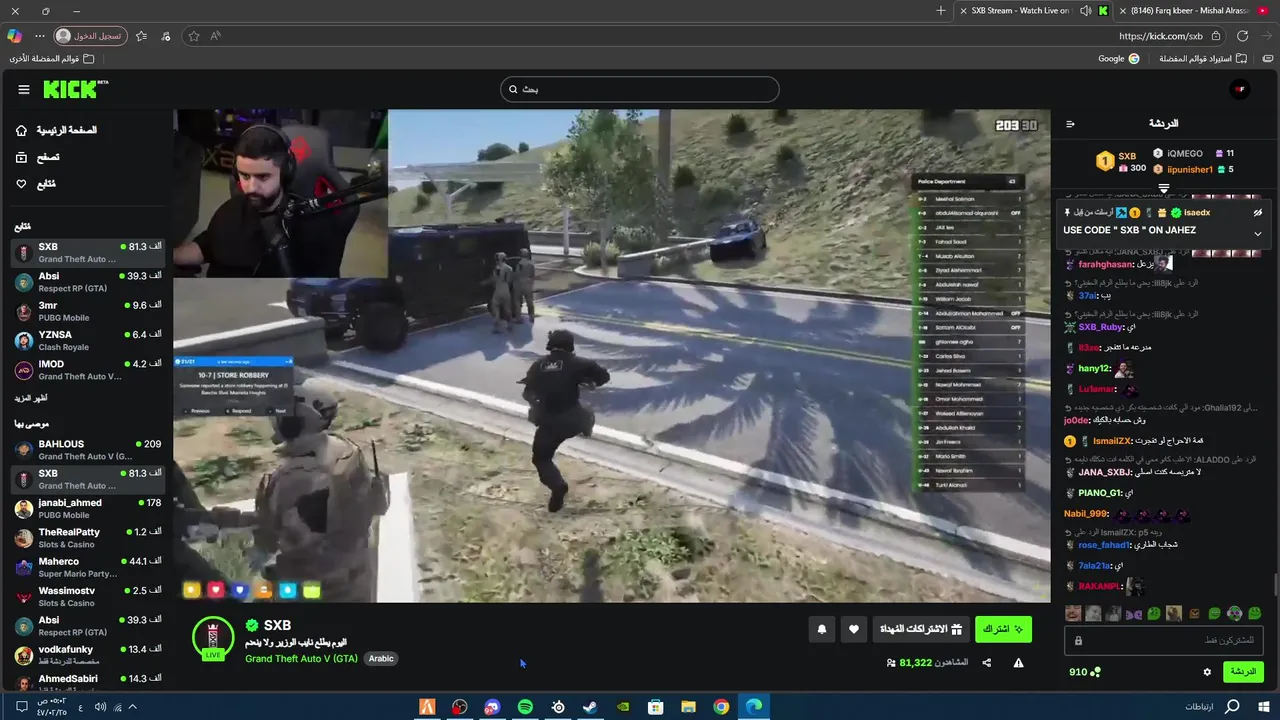The height and width of the screenshot is (720, 1280).
Task: Open Microsoft Store from the taskbar
Action: tap(655, 707)
